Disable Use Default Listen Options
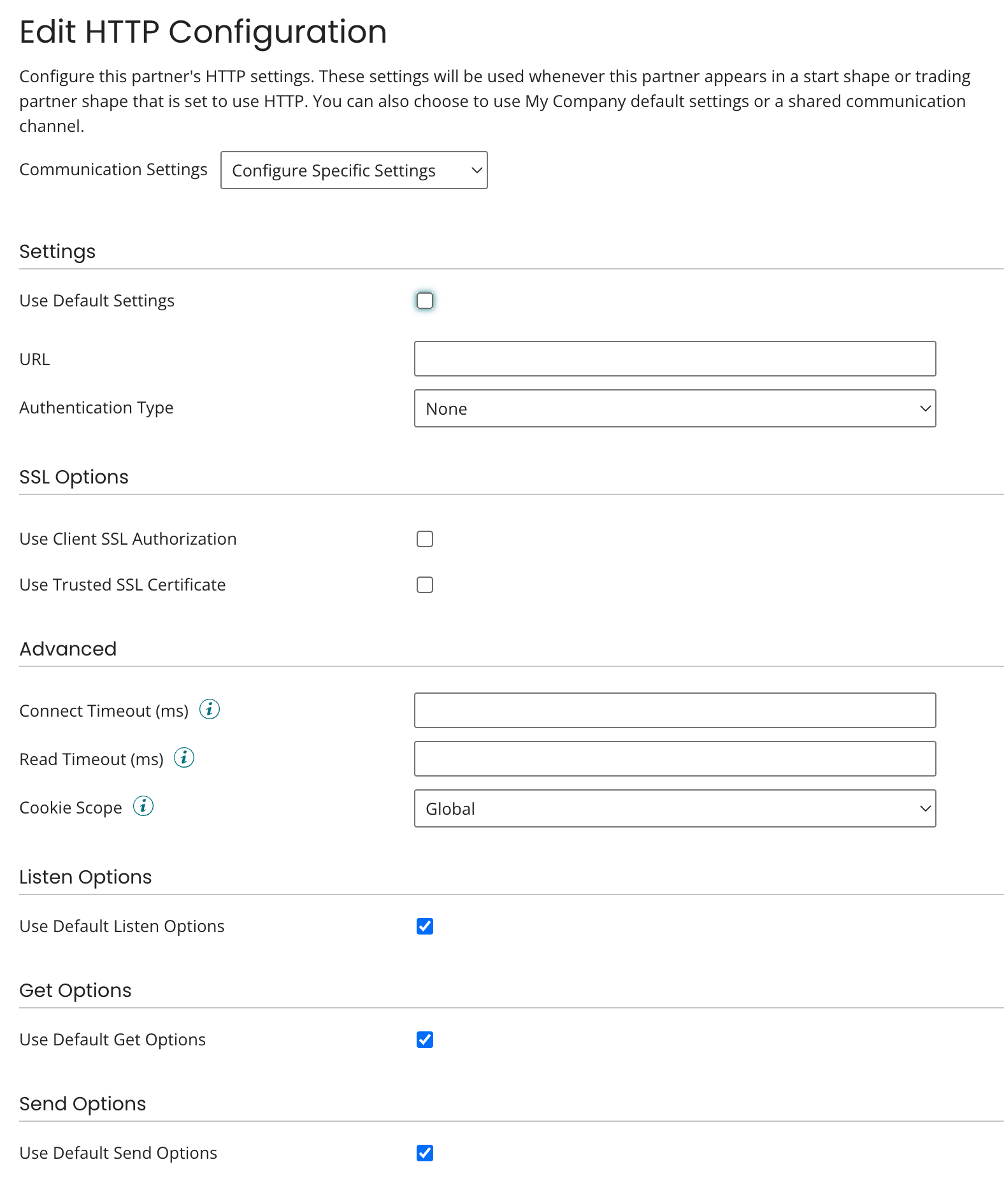 (x=425, y=926)
